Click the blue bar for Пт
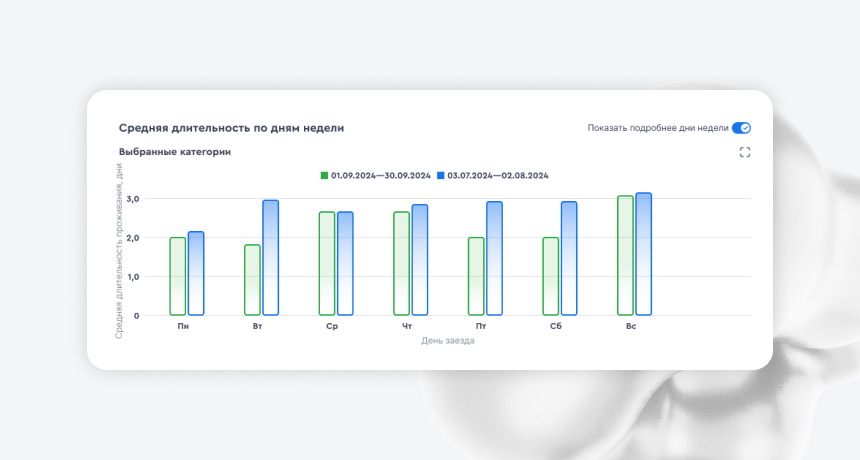The width and height of the screenshot is (860, 460). coord(494,258)
